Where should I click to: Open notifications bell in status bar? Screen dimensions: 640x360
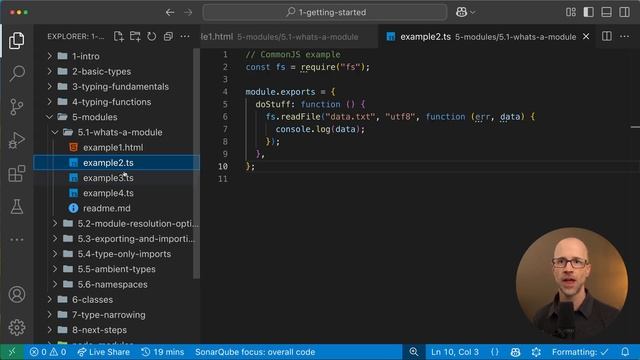pos(625,352)
